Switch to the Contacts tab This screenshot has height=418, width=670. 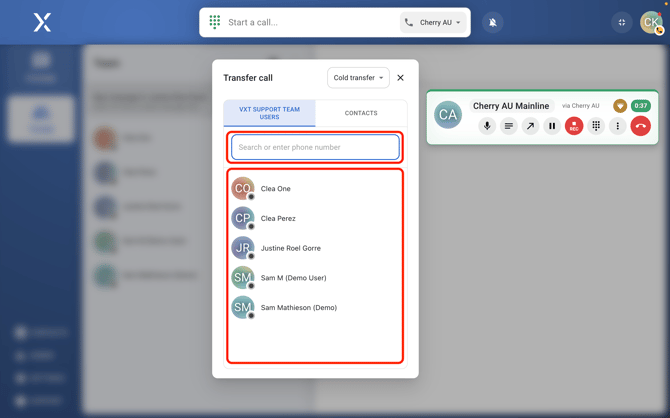pyautogui.click(x=361, y=113)
